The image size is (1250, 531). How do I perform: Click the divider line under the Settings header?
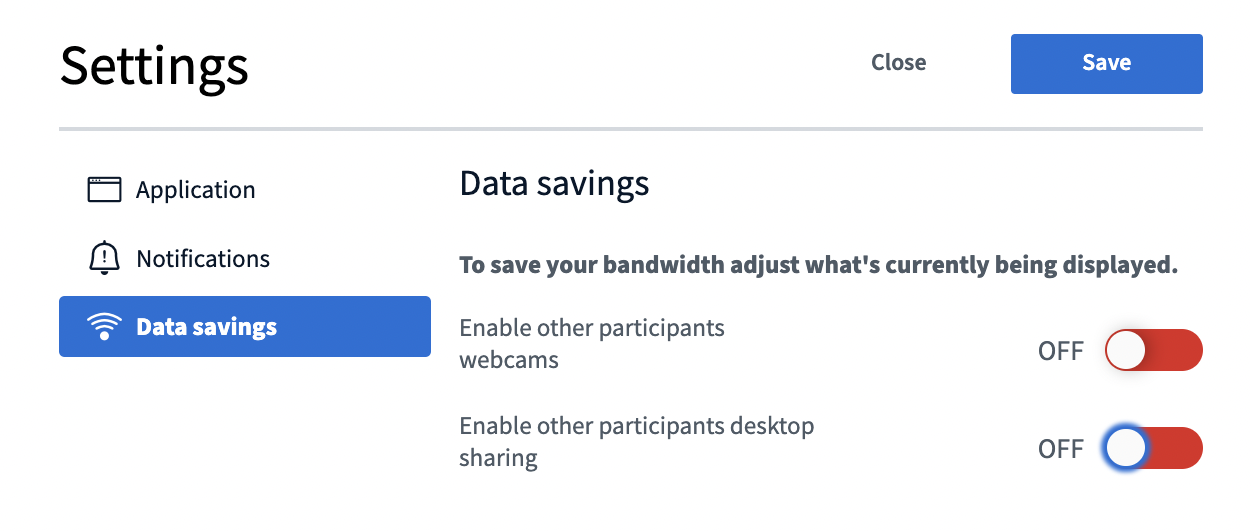(631, 129)
